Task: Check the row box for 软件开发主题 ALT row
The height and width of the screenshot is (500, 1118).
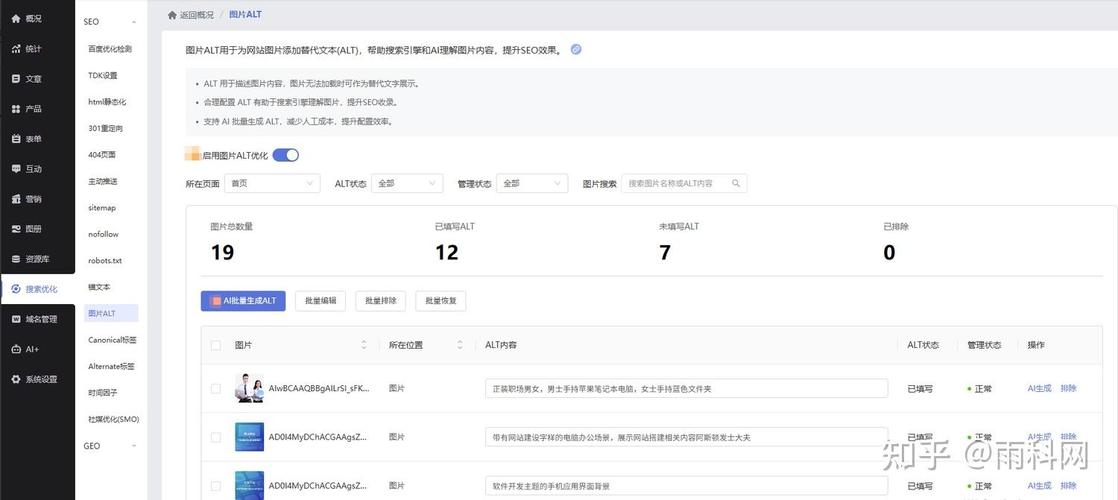Action: (216, 486)
